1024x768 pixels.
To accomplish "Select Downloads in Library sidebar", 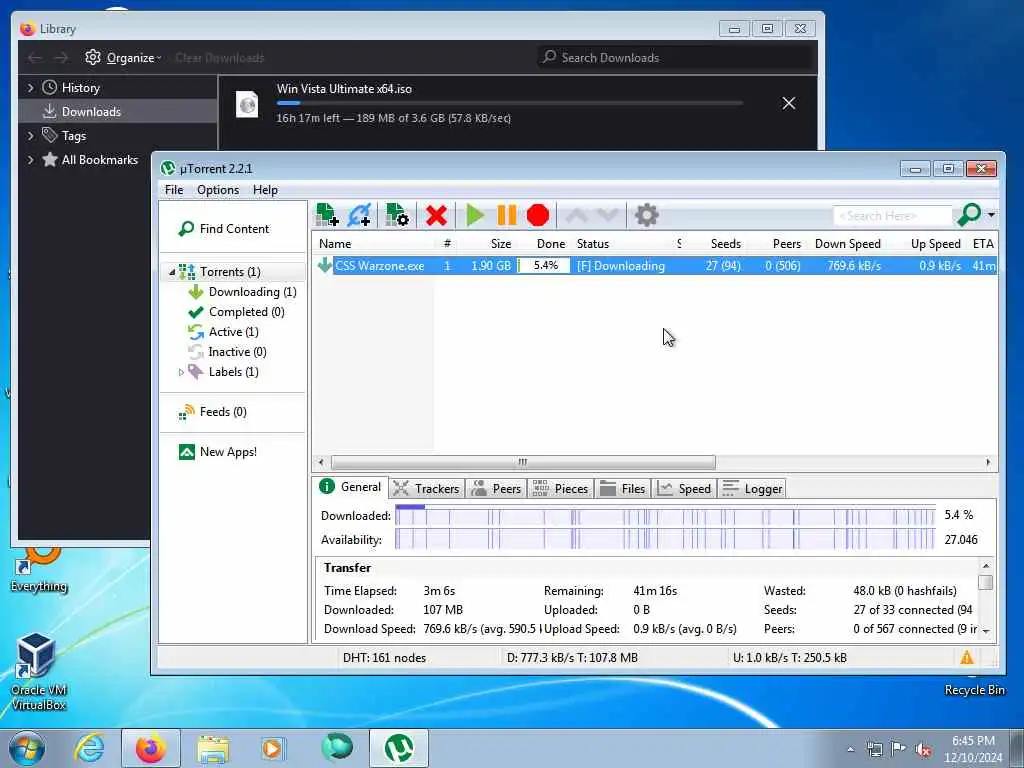I will (x=118, y=112).
